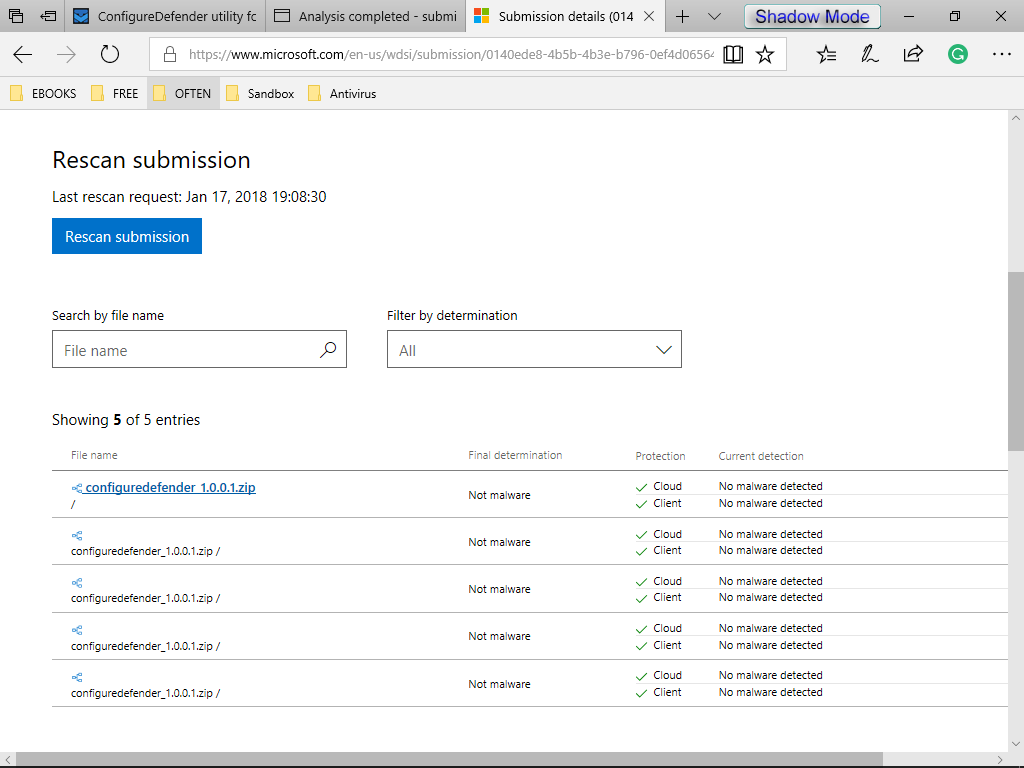Show site security lock info
The image size is (1024, 768).
(x=170, y=54)
